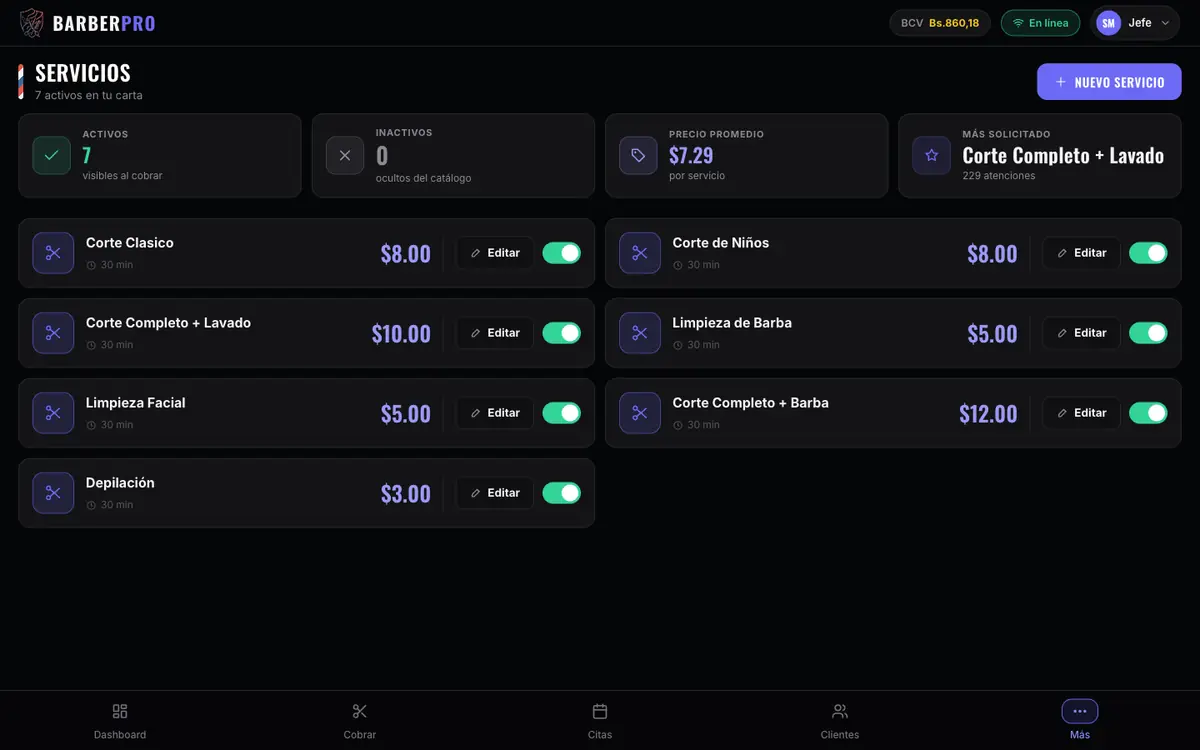Deactivate the Corte de Niños toggle
The image size is (1200, 750).
[x=1148, y=253]
